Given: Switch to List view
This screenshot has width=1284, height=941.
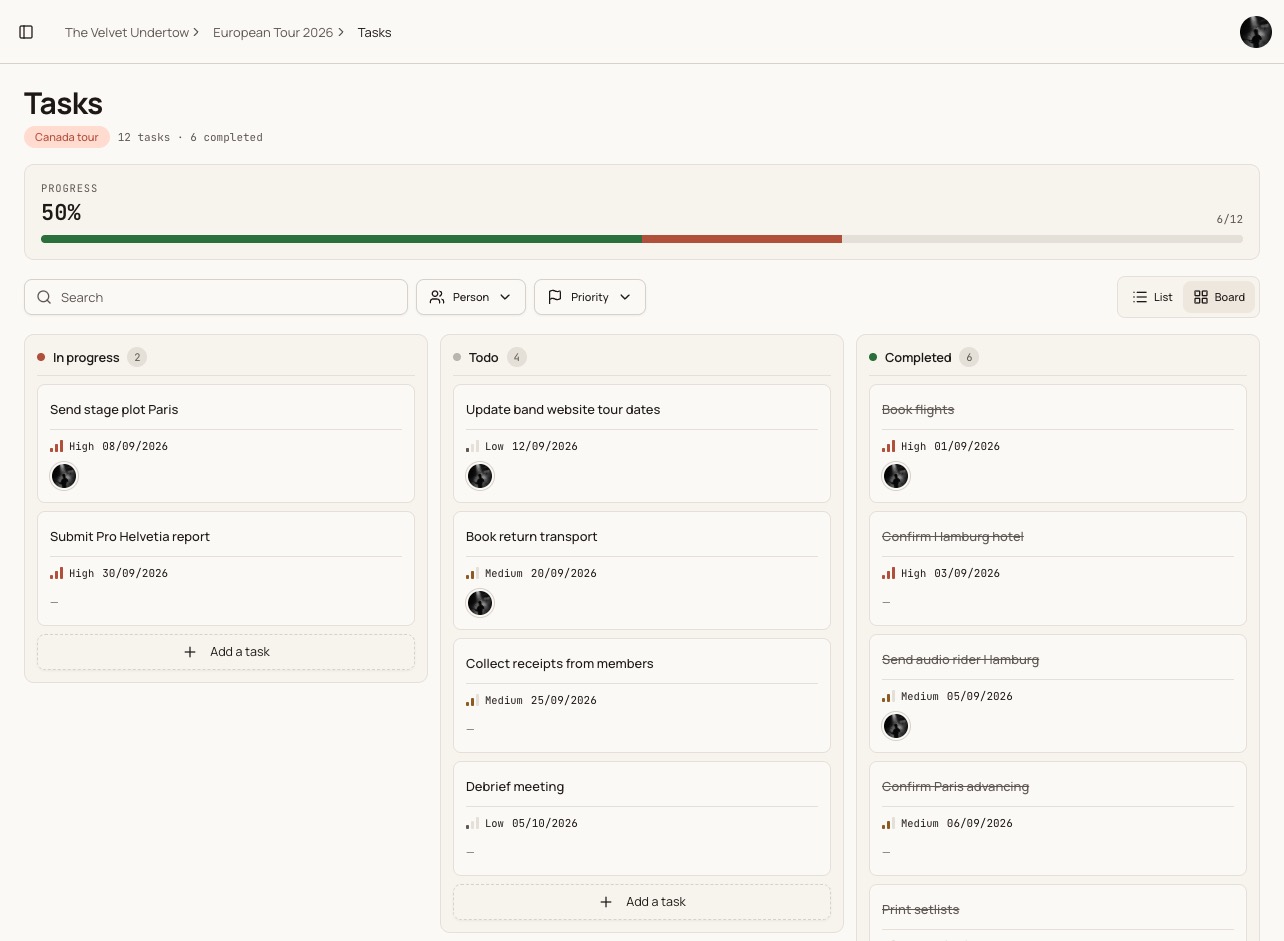Looking at the screenshot, I should click(x=1152, y=297).
